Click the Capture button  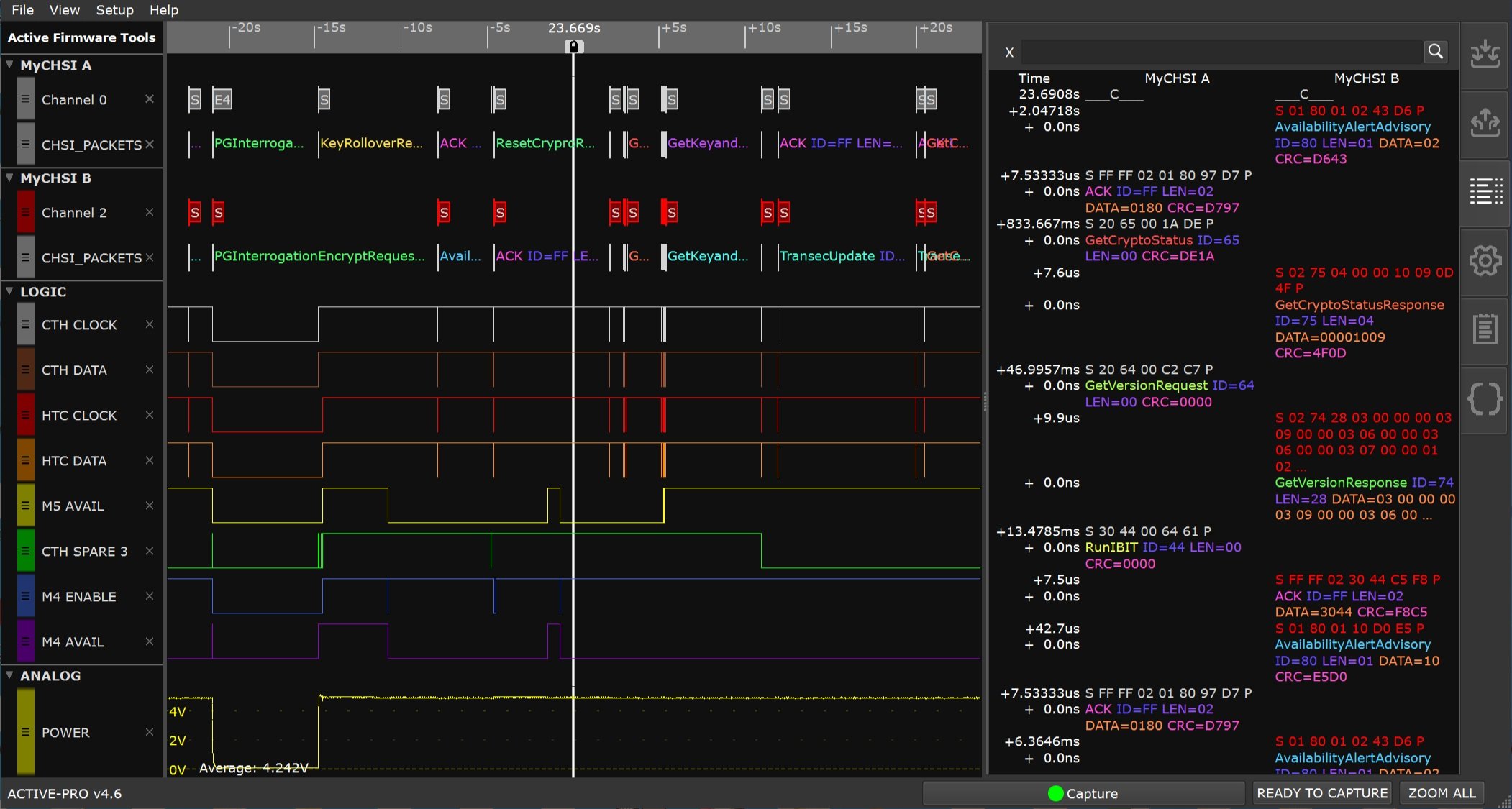tap(1083, 793)
